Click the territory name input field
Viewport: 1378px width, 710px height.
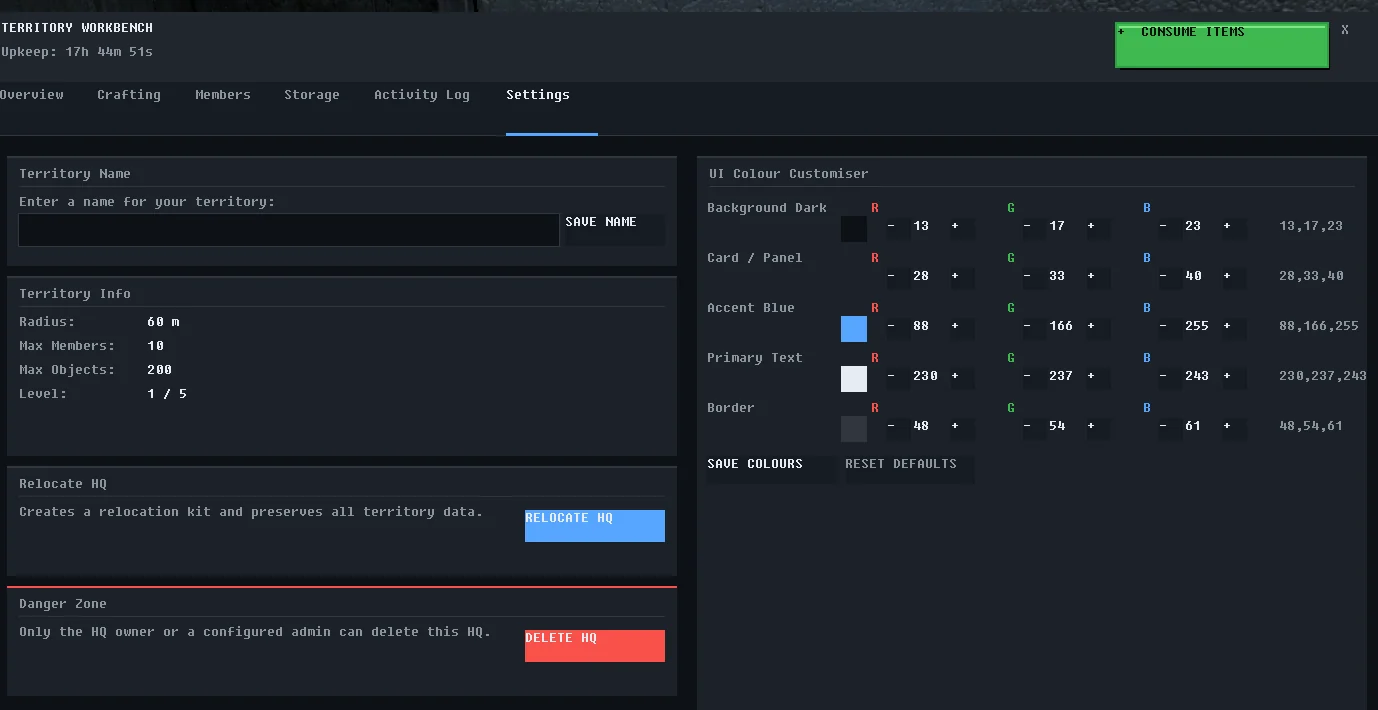(x=289, y=230)
